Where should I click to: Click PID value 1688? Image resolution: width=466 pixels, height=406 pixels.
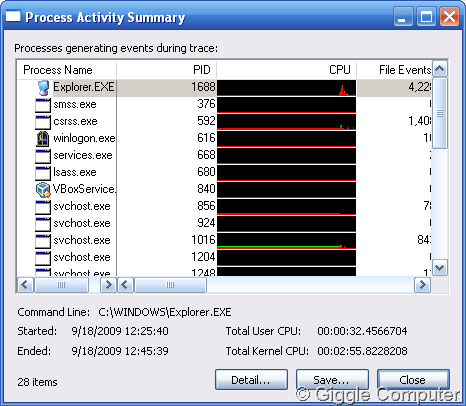point(203,87)
